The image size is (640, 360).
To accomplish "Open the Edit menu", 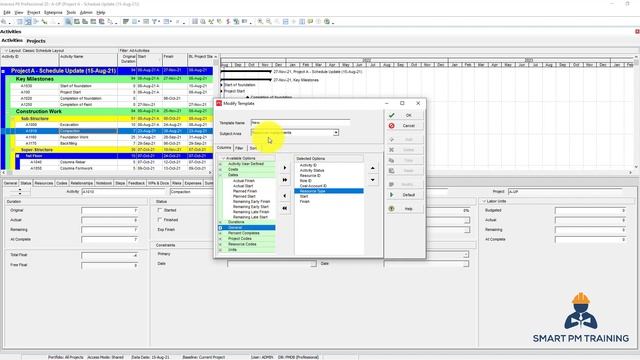I will (7, 13).
